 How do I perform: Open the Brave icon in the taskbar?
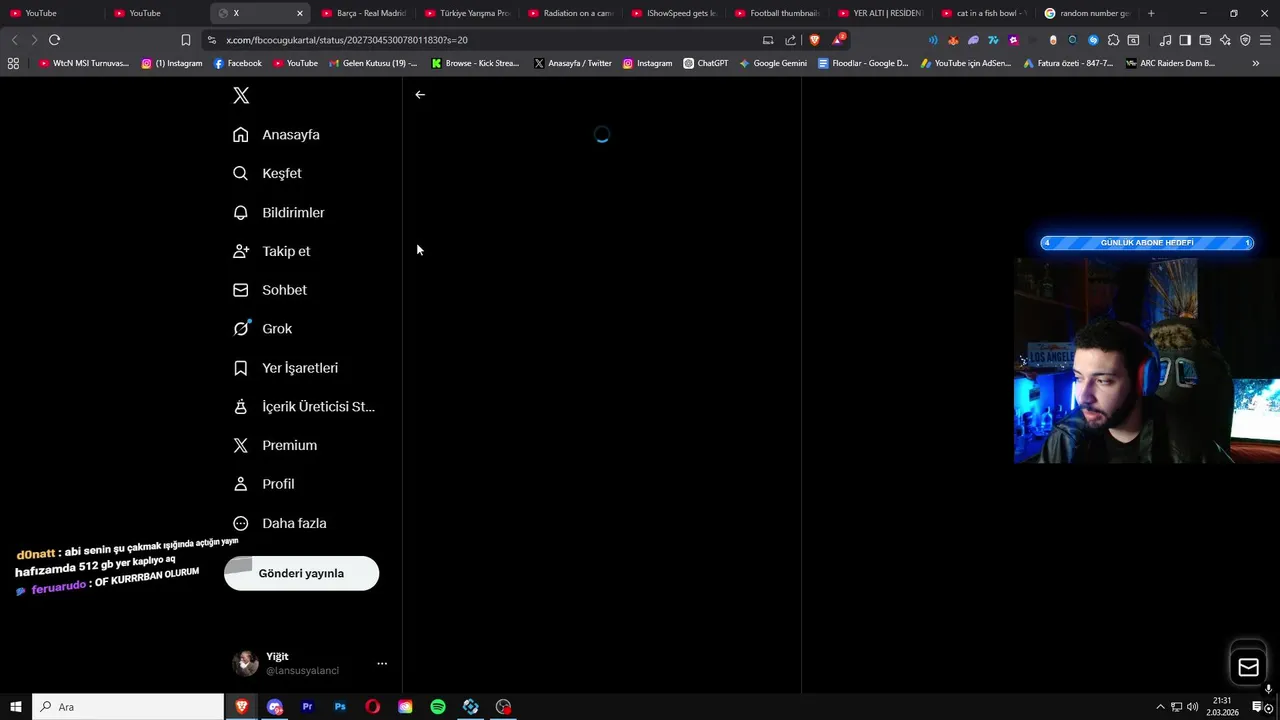click(242, 707)
